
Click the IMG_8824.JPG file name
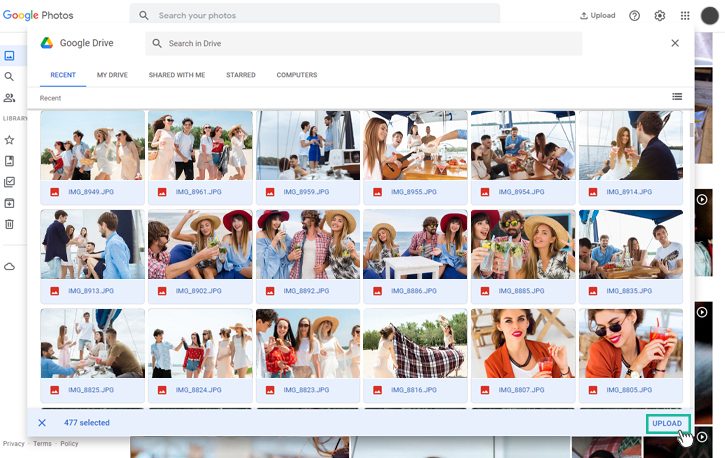(x=198, y=390)
